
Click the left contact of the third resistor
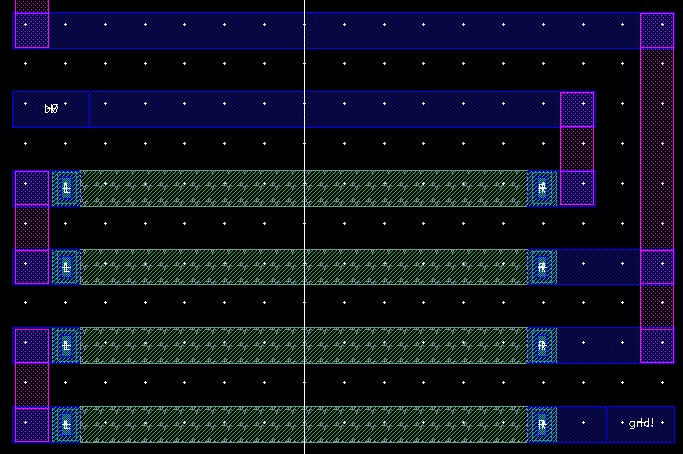[x=66, y=346]
